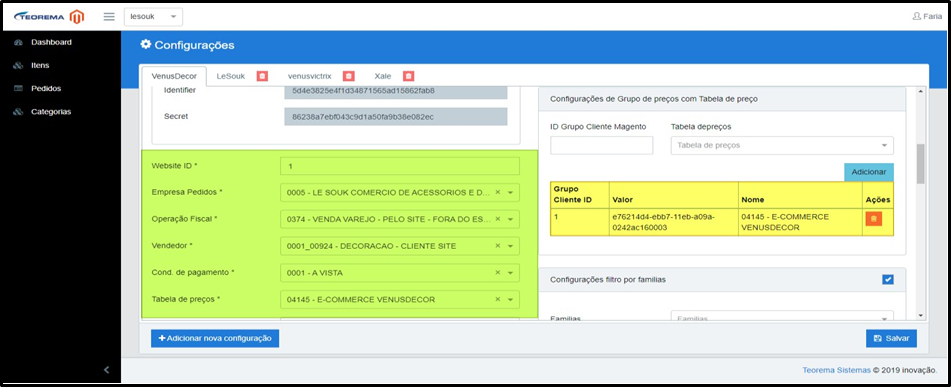Click the Website ID input field
The width and height of the screenshot is (951, 387).
pyautogui.click(x=400, y=166)
